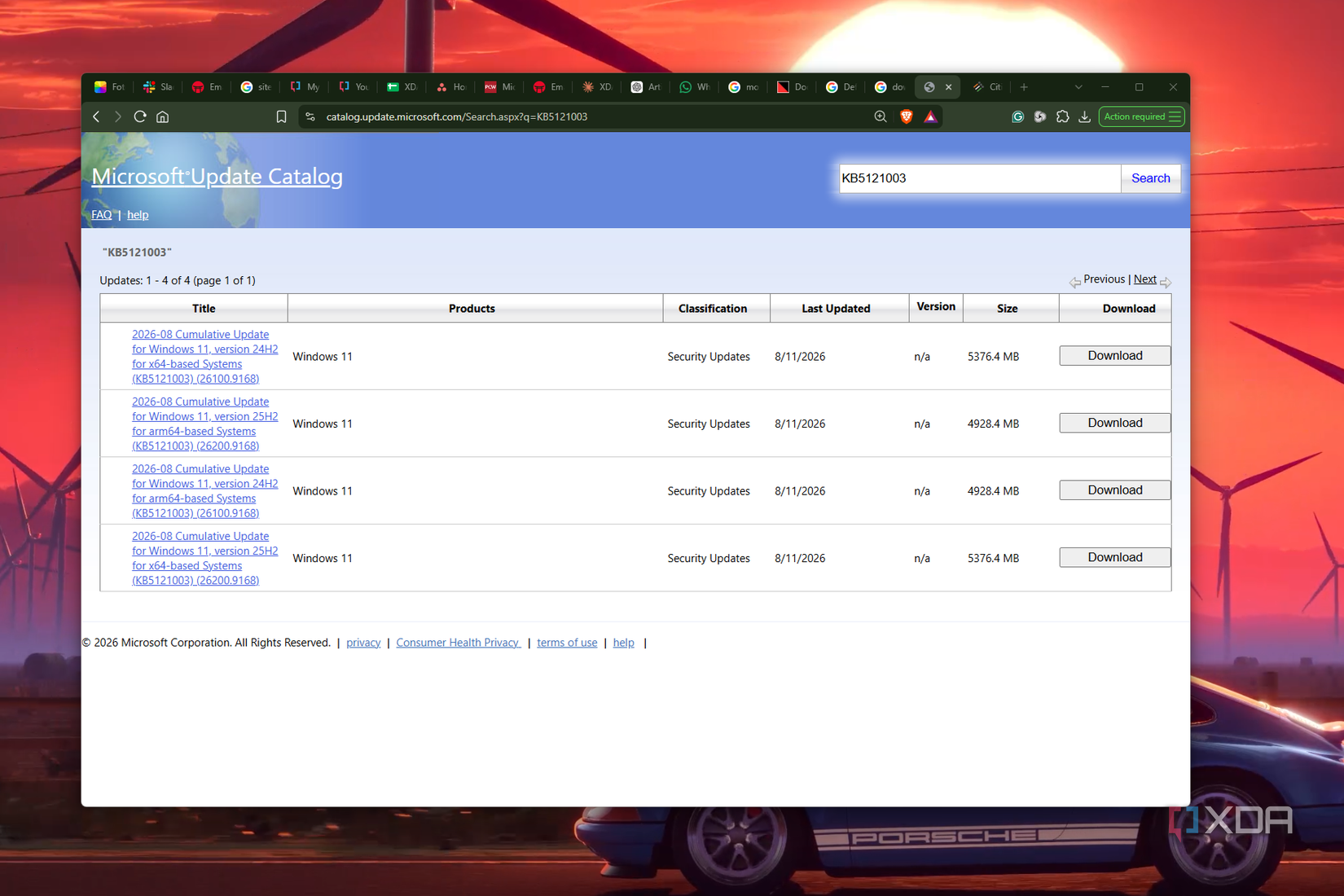Screen dimensions: 1344x896
Task: Open the FAQ link
Action: (102, 215)
